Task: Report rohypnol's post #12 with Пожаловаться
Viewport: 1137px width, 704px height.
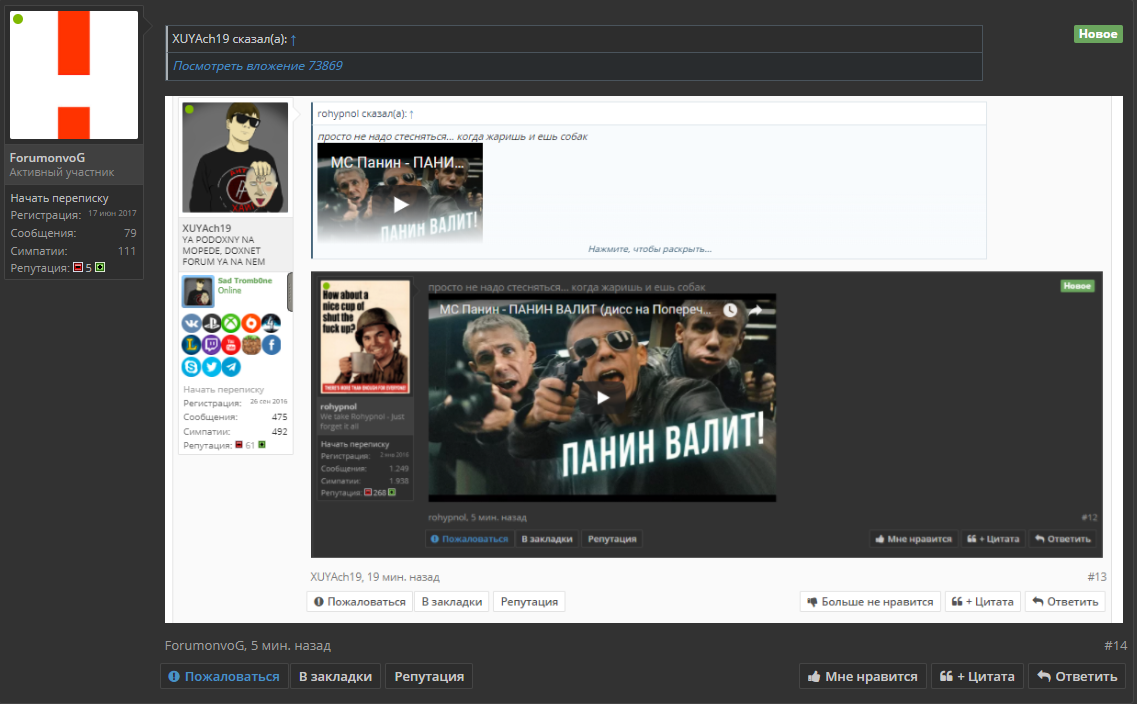Action: pyautogui.click(x=469, y=539)
